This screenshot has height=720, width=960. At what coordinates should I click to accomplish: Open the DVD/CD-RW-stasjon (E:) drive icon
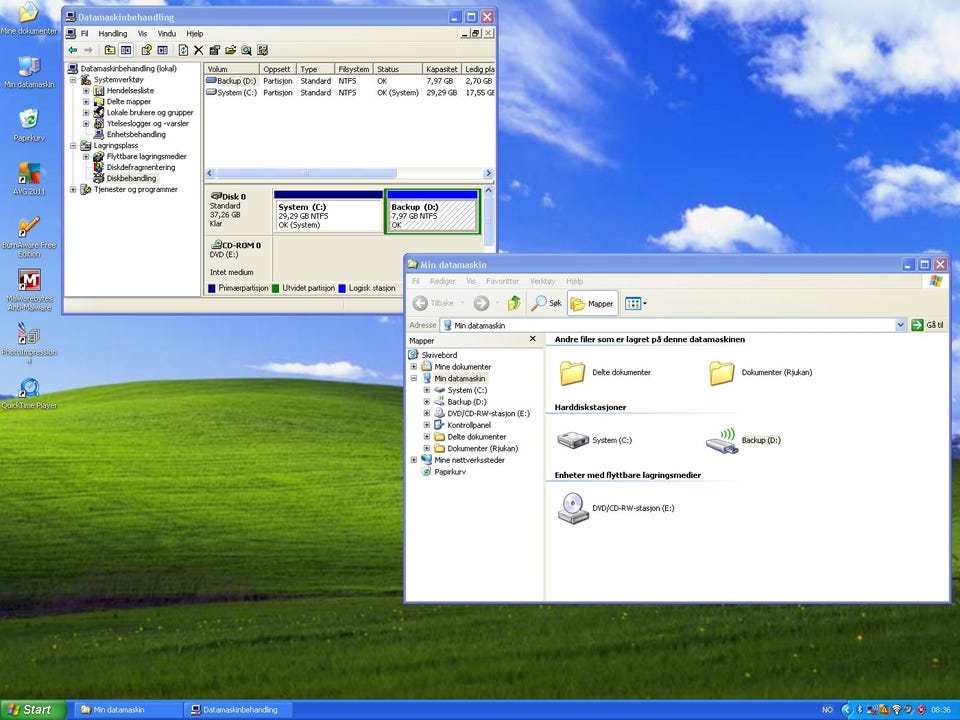tap(573, 508)
